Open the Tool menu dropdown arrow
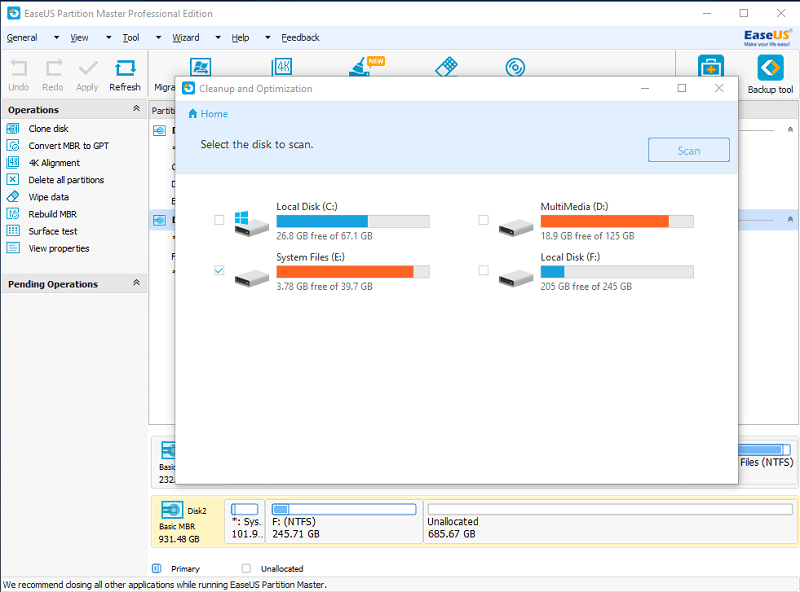 point(158,38)
